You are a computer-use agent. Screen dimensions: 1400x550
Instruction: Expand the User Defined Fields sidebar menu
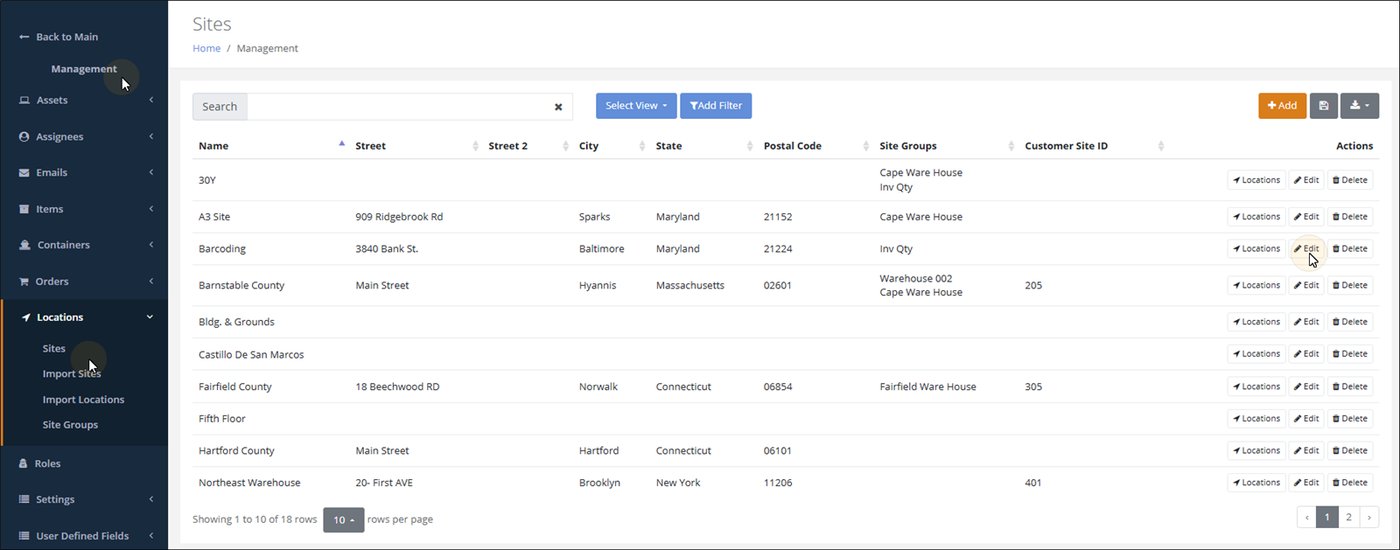pyautogui.click(x=84, y=536)
